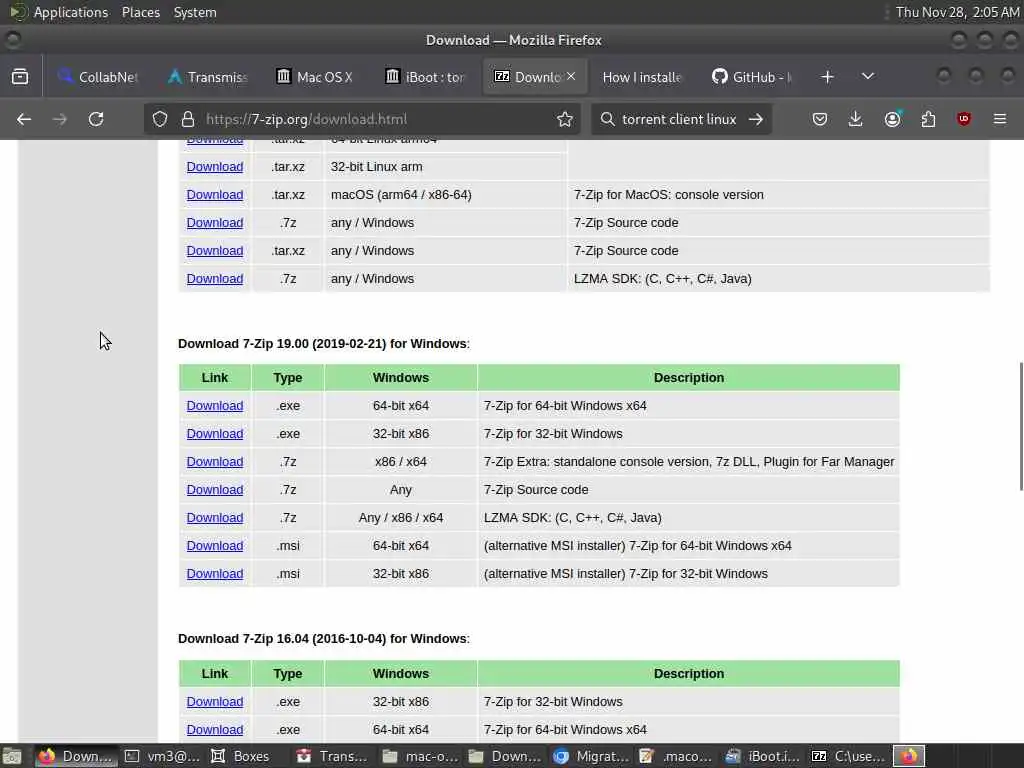Switch to iBoot.i... taskbar window
The height and width of the screenshot is (768, 1024).
(x=763, y=756)
